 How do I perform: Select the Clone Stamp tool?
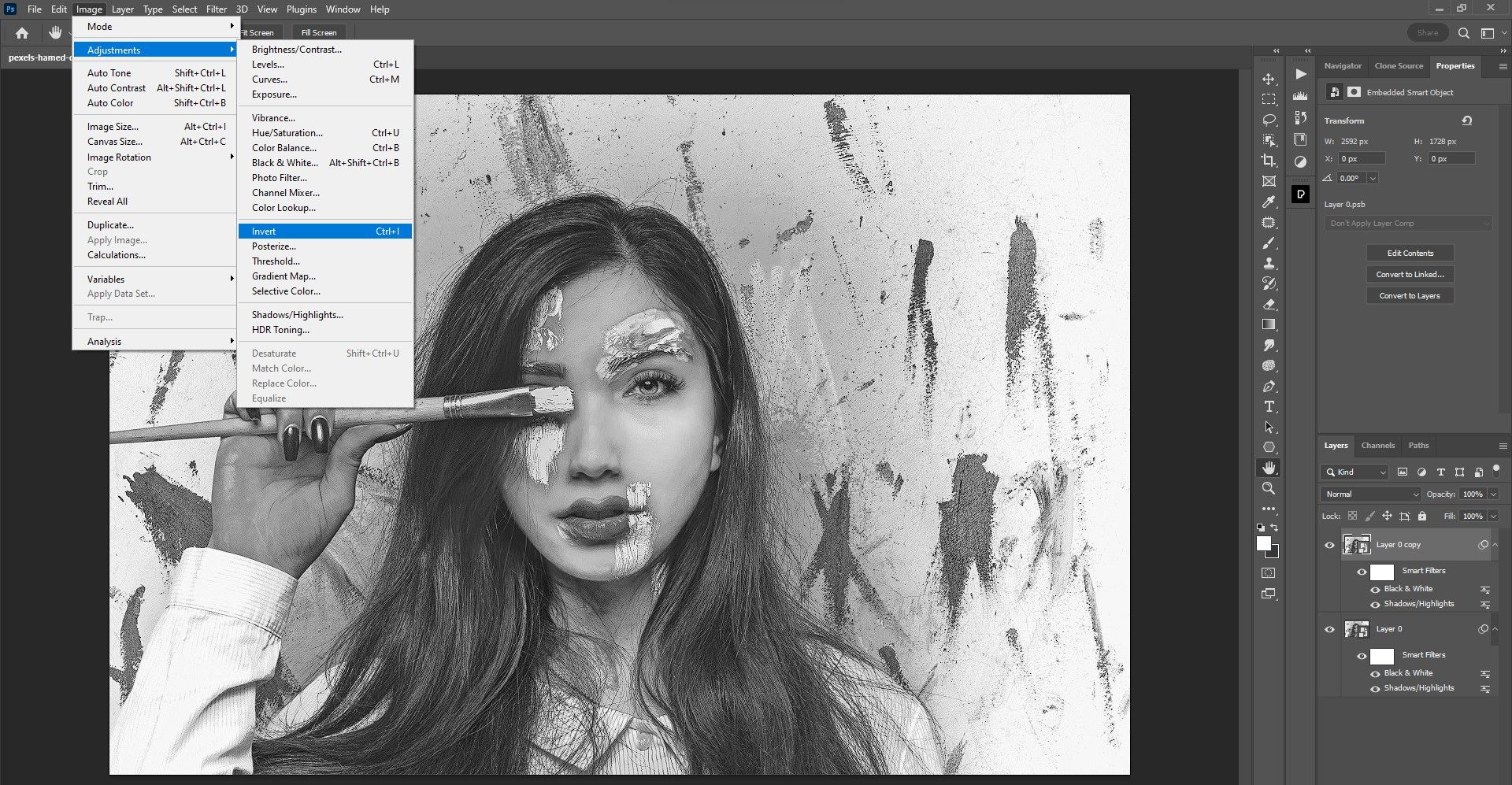click(1269, 263)
